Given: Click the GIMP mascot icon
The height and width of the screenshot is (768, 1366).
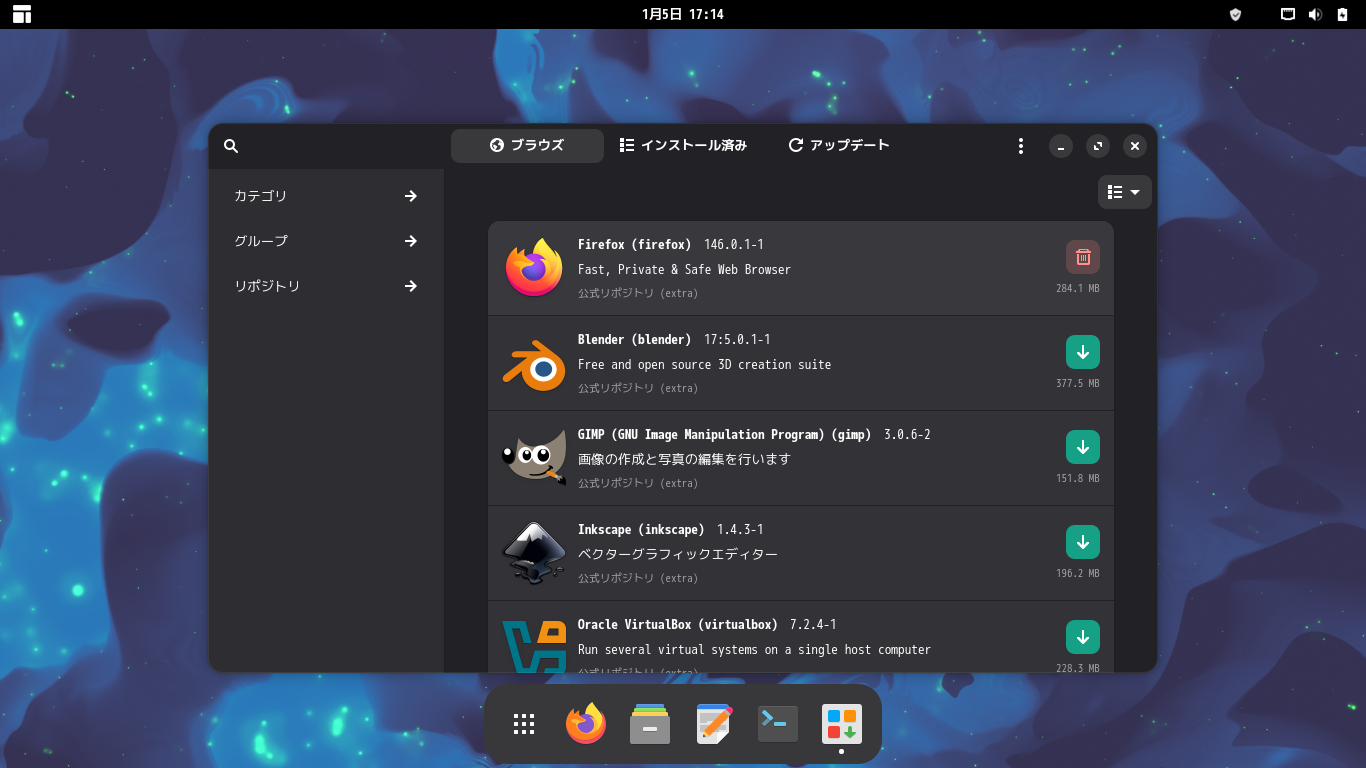Looking at the screenshot, I should pos(534,459).
